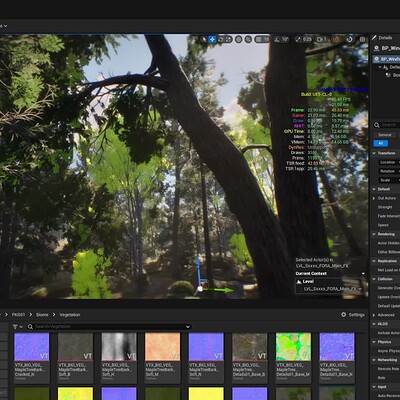Collapse the Current Context section

tap(363, 274)
